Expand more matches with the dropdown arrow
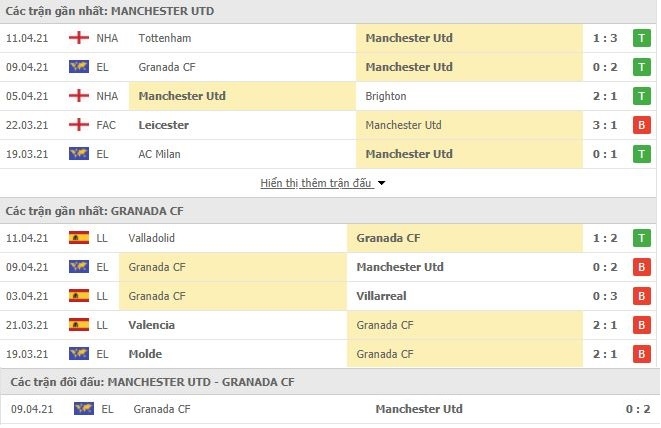 point(382,183)
